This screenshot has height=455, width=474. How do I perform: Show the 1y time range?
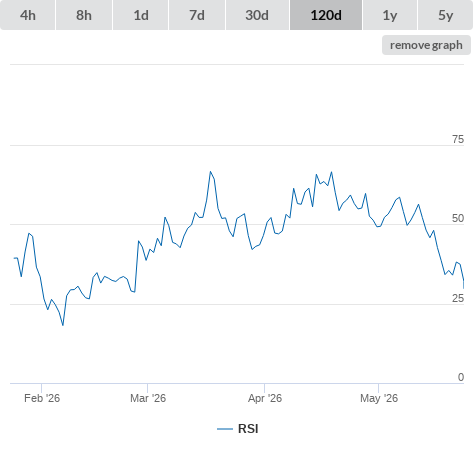click(x=390, y=15)
